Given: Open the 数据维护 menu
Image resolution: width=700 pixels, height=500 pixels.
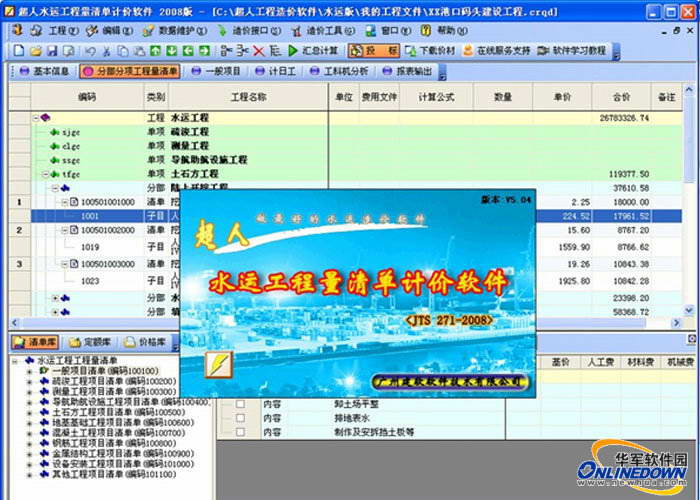Looking at the screenshot, I should click(x=183, y=31).
